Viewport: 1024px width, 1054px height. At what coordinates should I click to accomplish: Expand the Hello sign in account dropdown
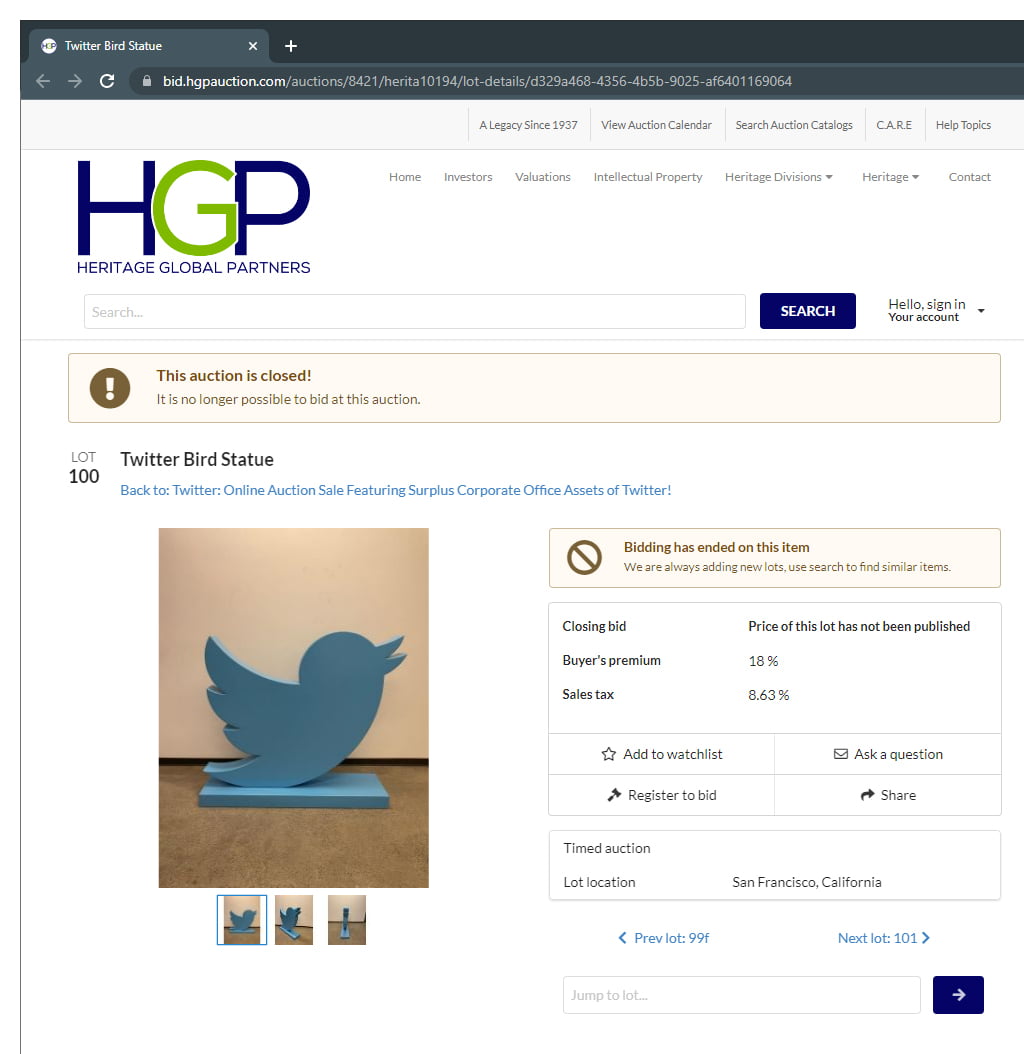pos(935,311)
